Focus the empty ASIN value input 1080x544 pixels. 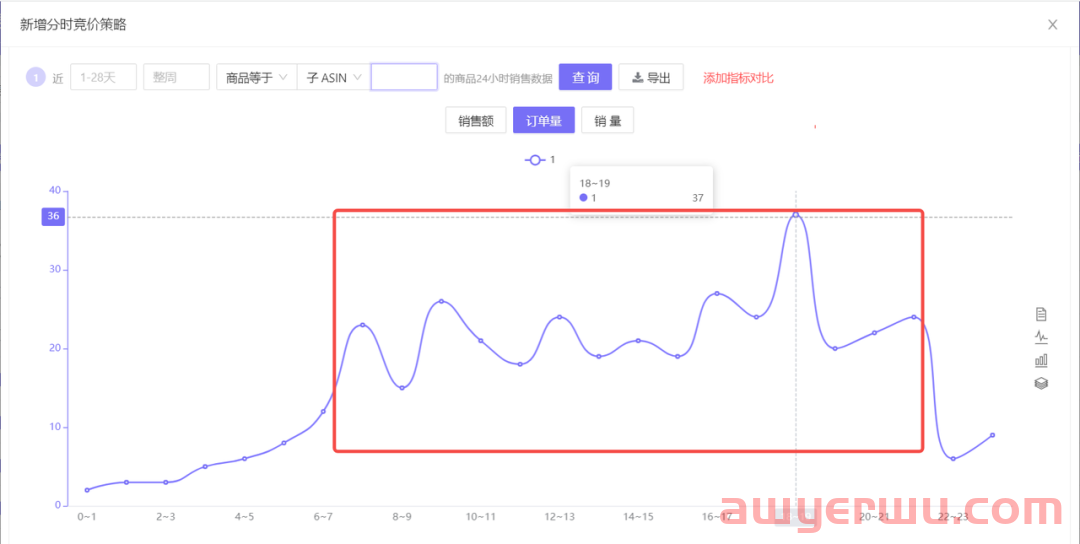click(x=404, y=77)
